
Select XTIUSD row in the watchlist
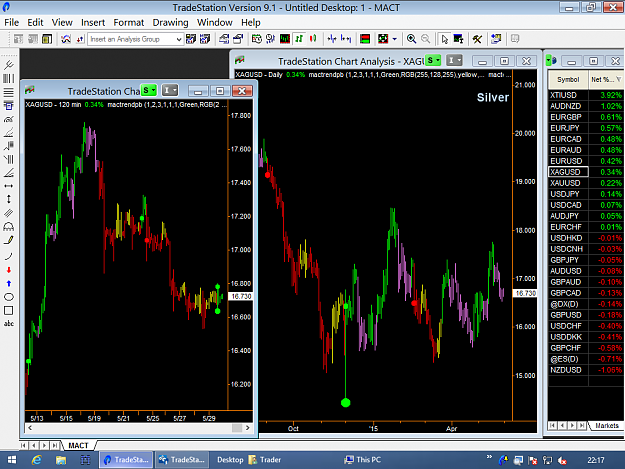pyautogui.click(x=586, y=95)
